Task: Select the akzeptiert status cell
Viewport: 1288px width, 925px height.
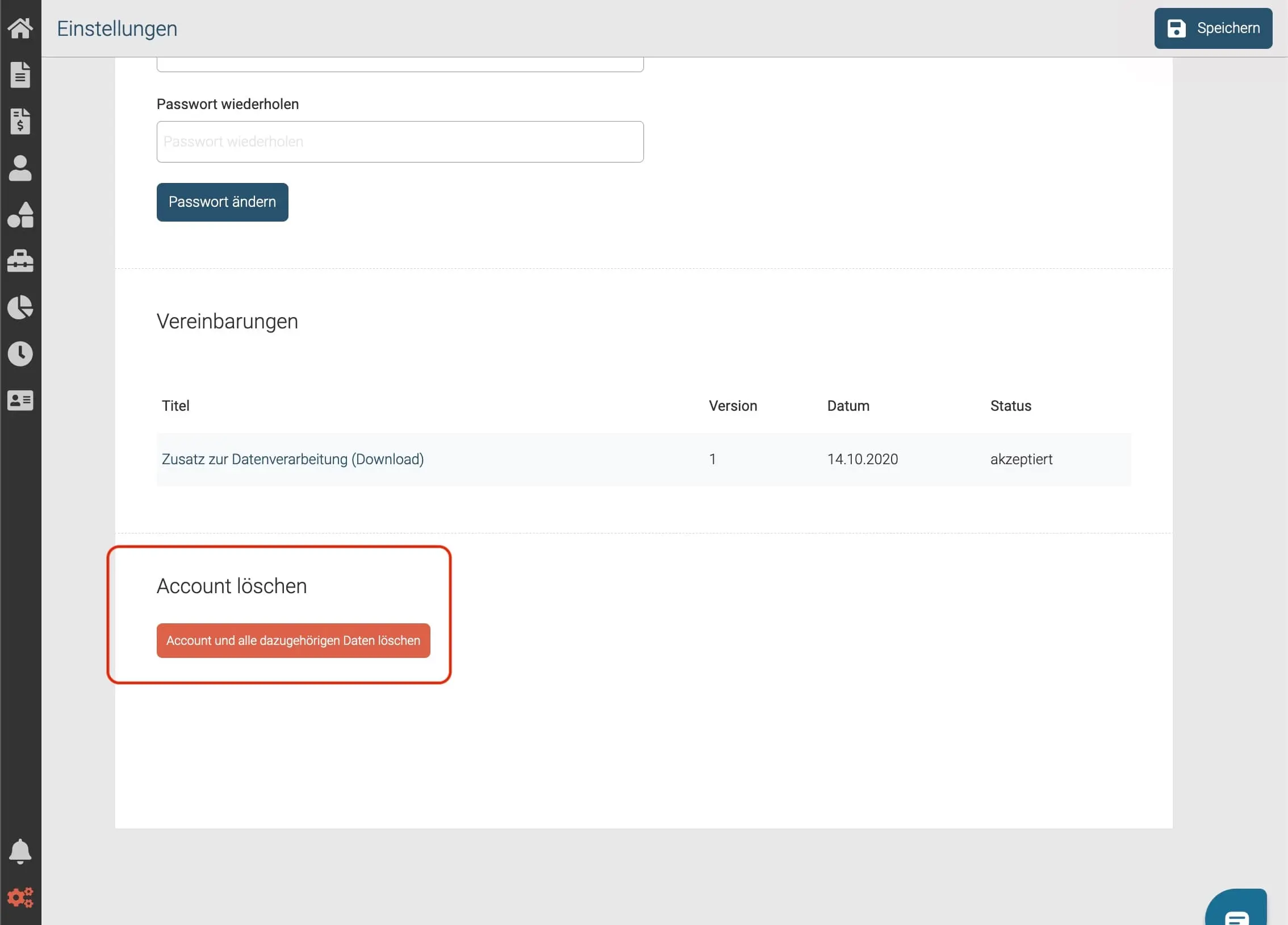Action: (1022, 459)
